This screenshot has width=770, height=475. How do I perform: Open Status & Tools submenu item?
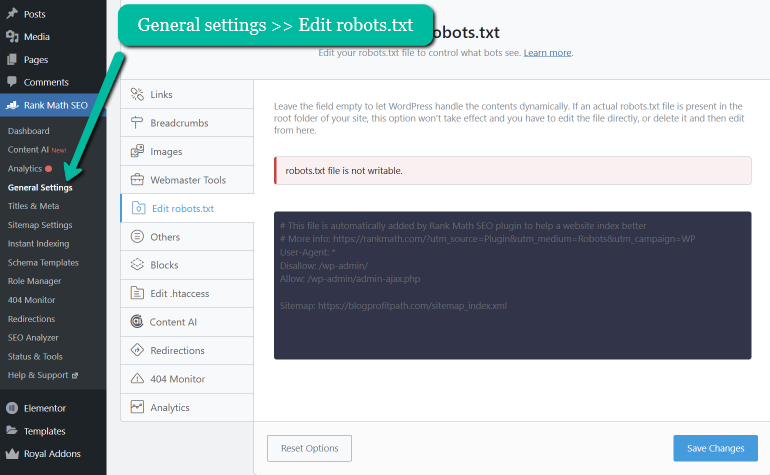[x=35, y=356]
